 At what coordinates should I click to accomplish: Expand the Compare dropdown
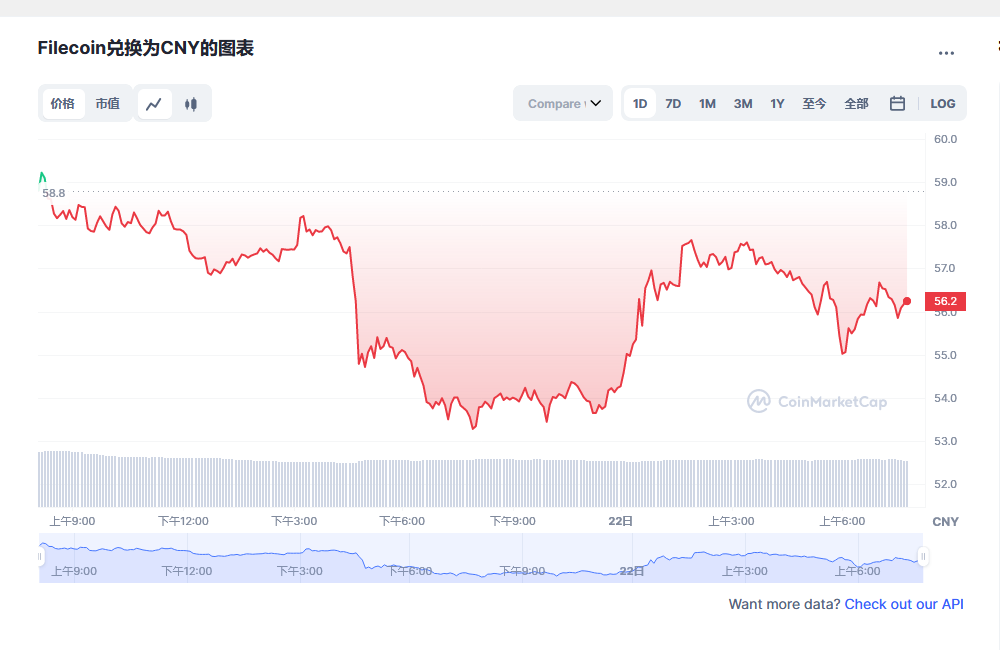click(563, 103)
